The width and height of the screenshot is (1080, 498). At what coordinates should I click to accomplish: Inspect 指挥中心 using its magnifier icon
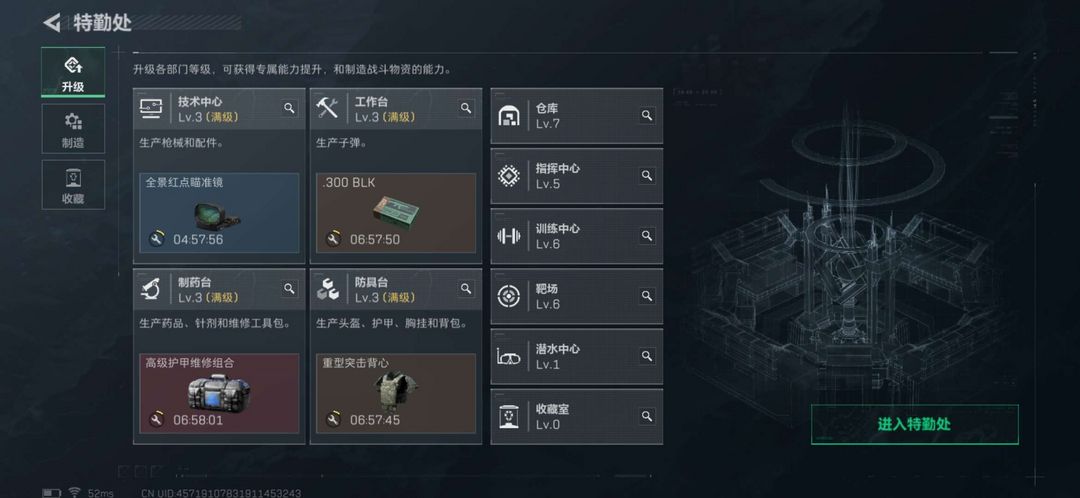(x=647, y=176)
